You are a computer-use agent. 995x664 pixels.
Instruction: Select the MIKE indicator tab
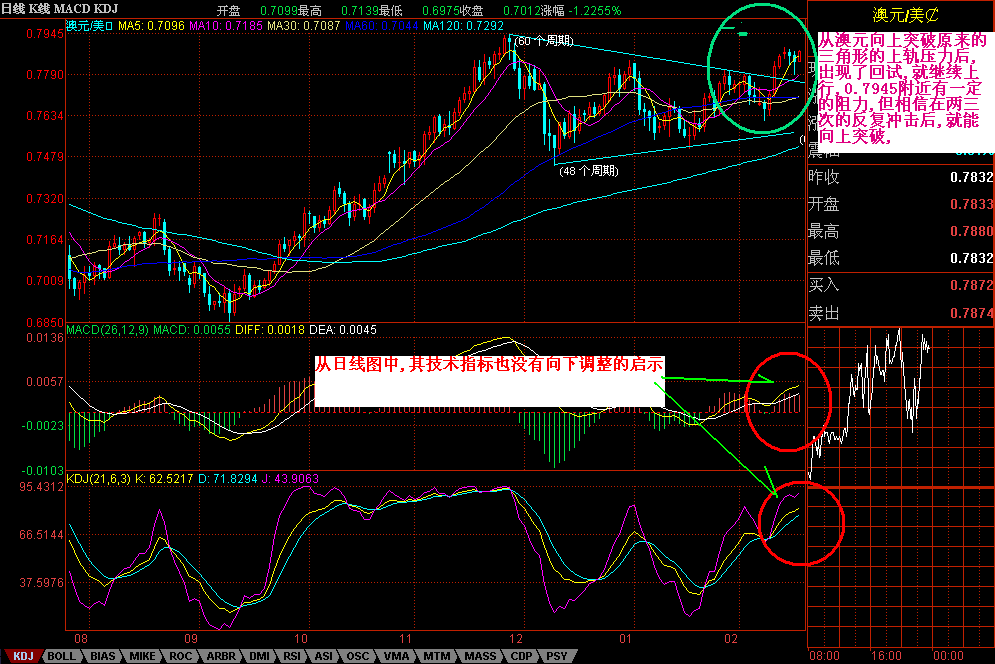pyautogui.click(x=143, y=656)
